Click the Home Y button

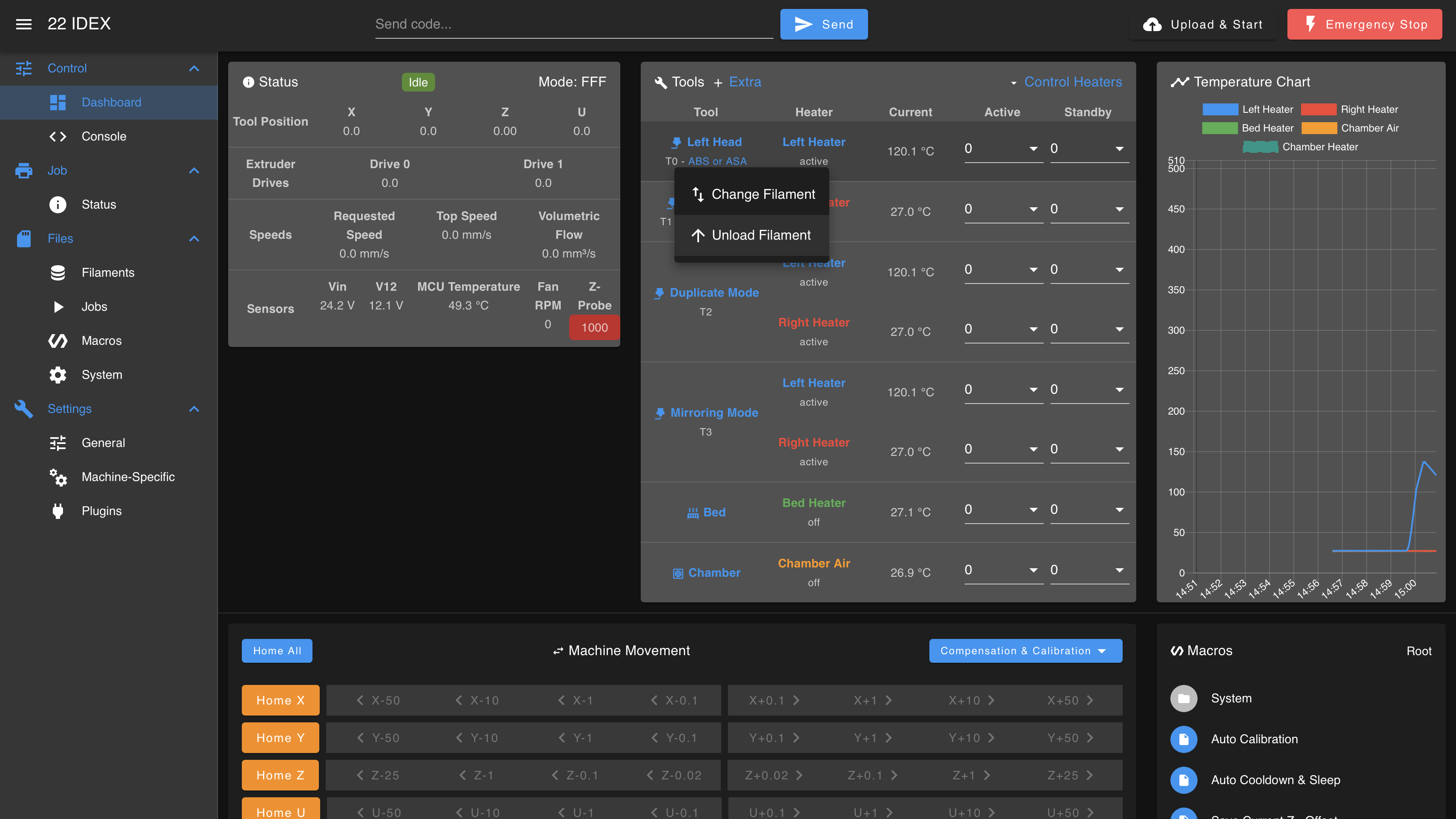click(x=281, y=738)
